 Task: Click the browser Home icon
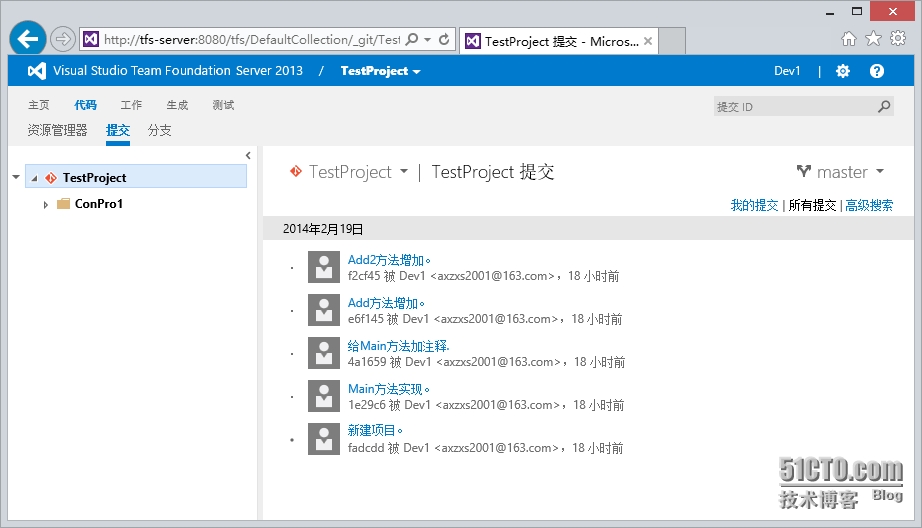[848, 39]
